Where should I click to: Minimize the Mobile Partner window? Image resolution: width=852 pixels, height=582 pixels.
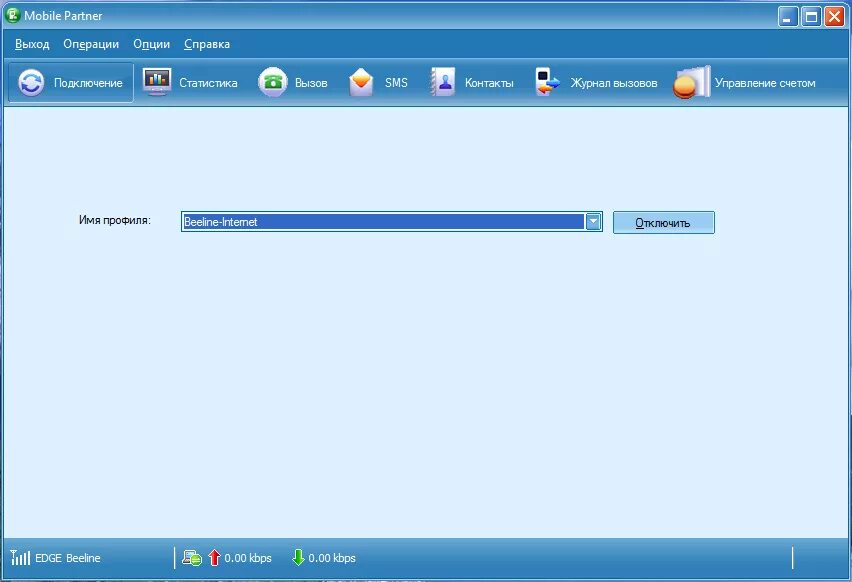(788, 16)
